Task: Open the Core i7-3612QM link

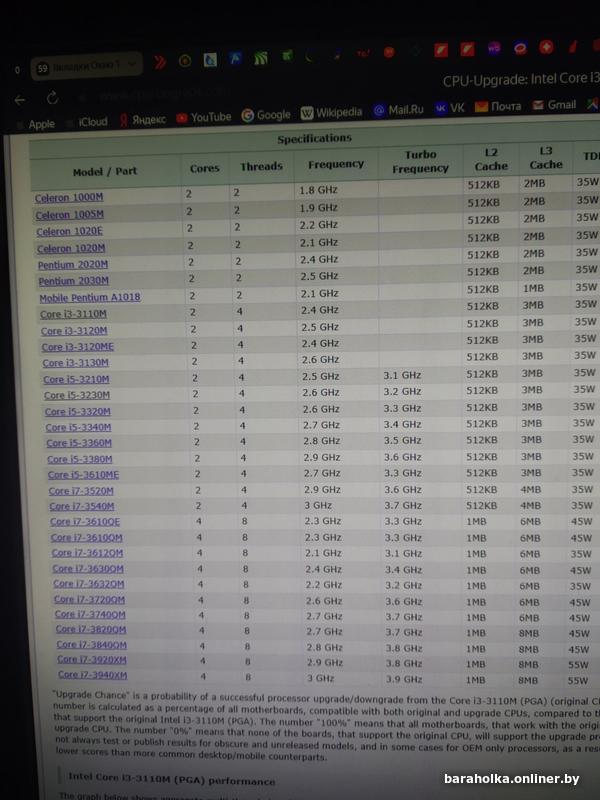Action: point(87,553)
